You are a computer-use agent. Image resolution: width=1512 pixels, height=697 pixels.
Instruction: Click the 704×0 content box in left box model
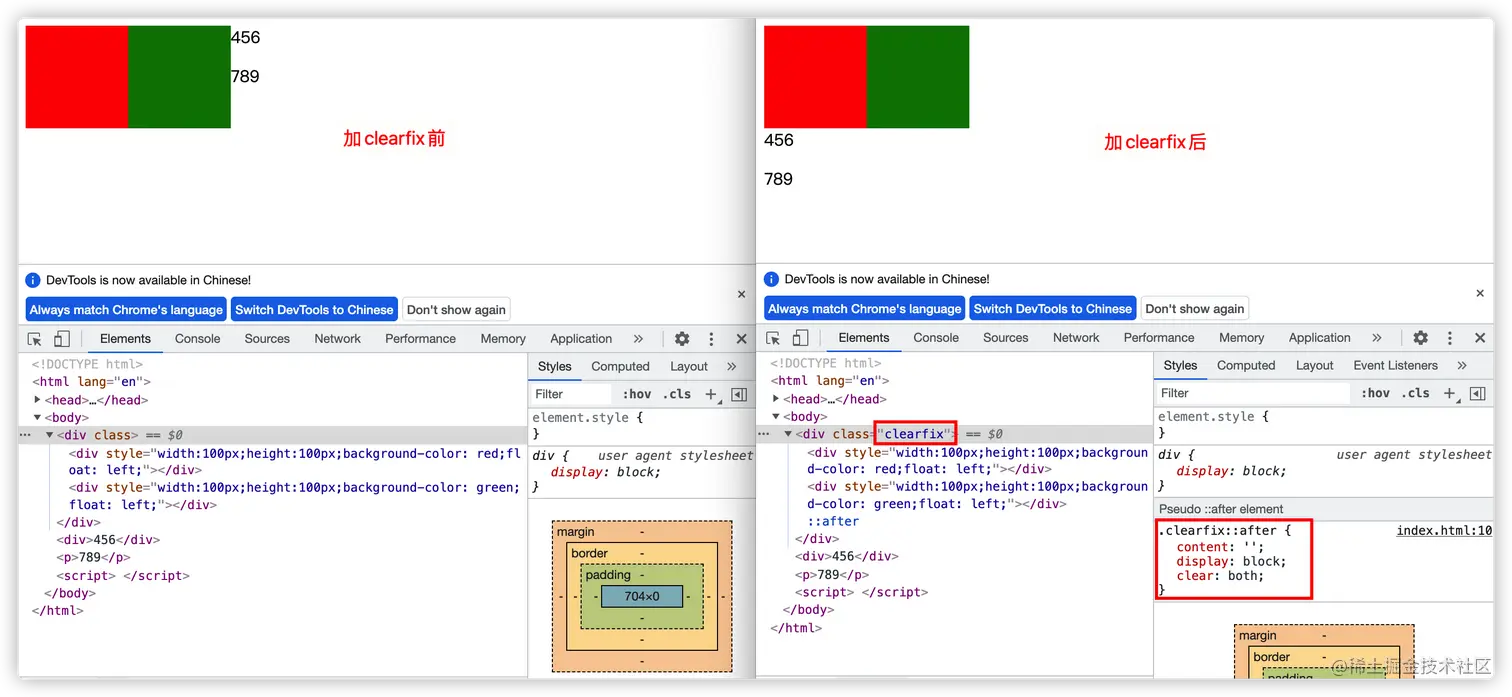click(x=642, y=597)
